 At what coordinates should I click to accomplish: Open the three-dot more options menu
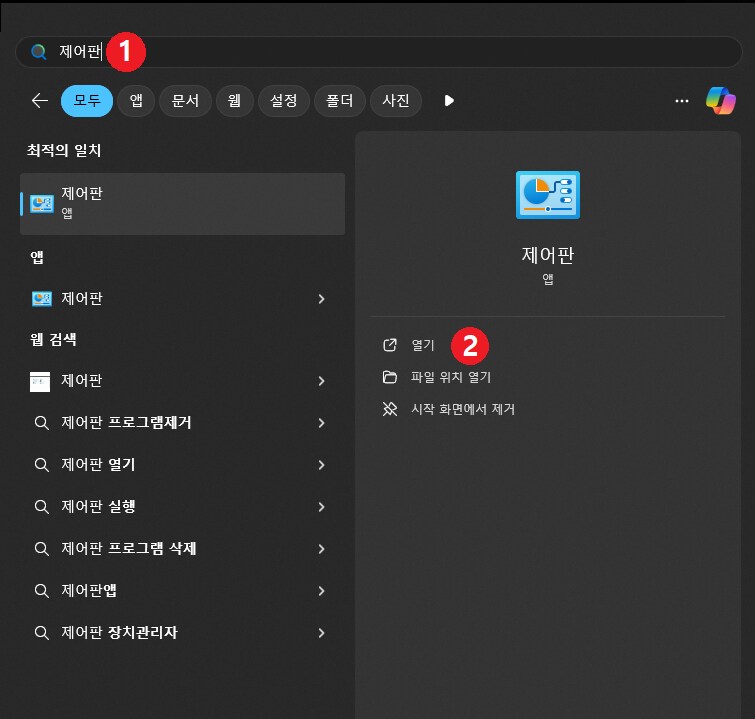[x=682, y=101]
